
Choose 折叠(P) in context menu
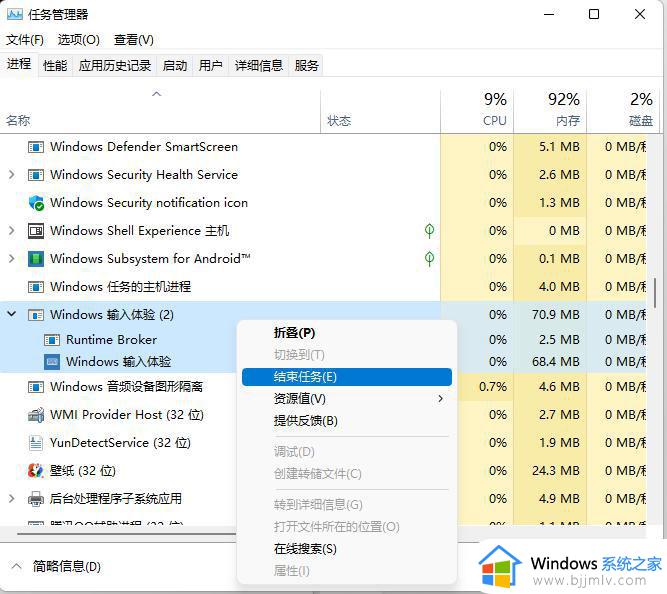[347, 333]
